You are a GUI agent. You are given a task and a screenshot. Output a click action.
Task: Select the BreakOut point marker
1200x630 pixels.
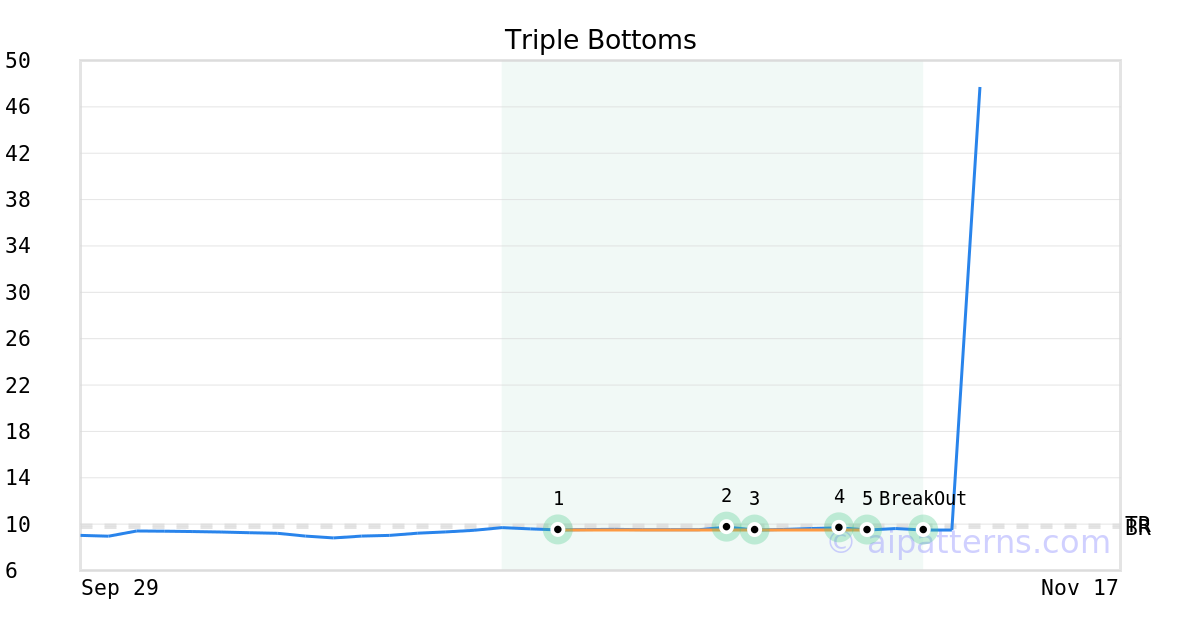(923, 529)
